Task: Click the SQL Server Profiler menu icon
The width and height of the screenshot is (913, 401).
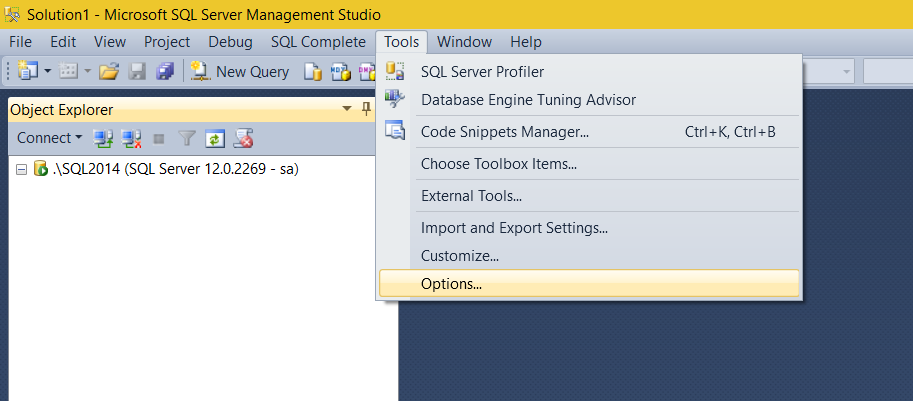Action: (x=395, y=71)
